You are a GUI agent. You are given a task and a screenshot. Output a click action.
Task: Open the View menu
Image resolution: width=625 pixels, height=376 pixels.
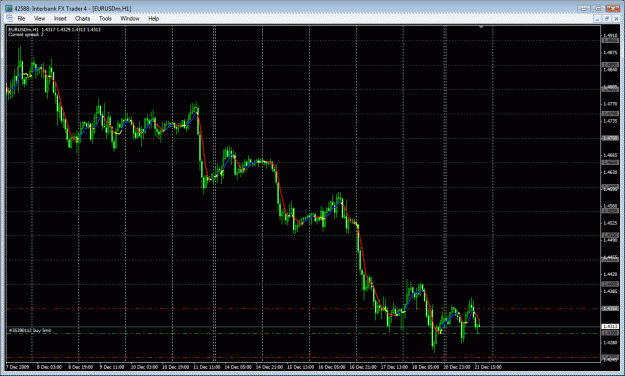click(x=39, y=19)
